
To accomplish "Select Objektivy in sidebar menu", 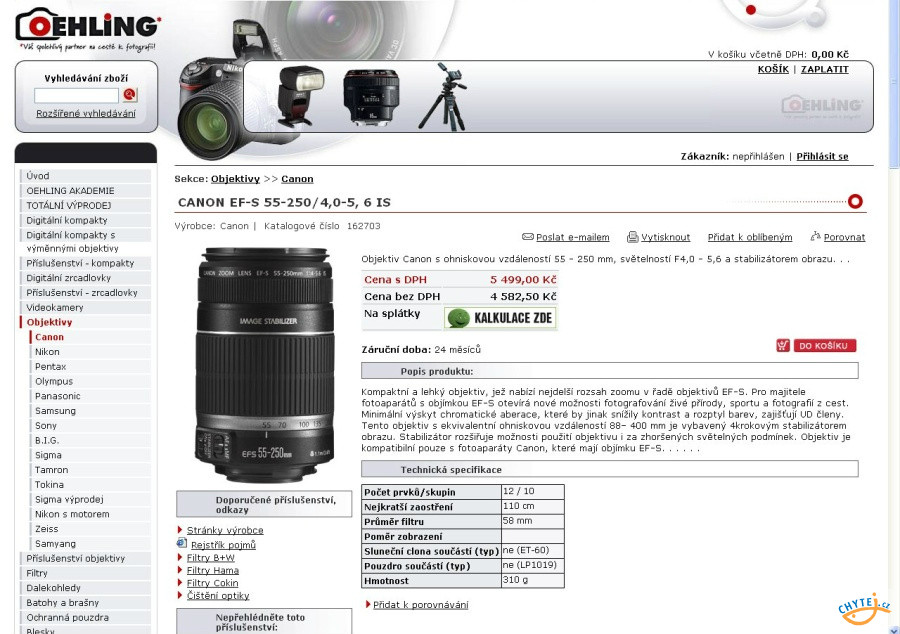I will point(86,322).
